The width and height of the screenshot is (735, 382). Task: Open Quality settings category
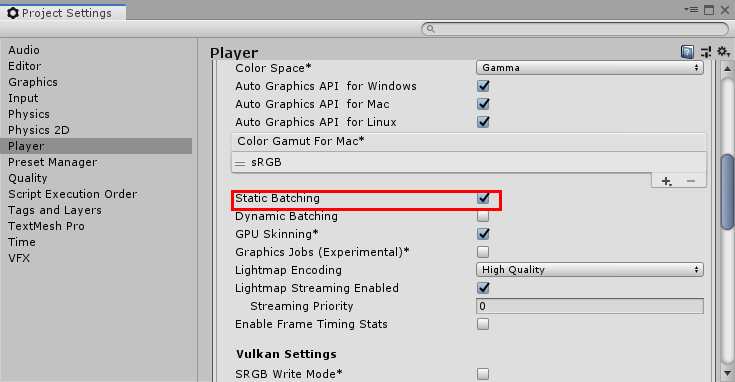[28, 179]
